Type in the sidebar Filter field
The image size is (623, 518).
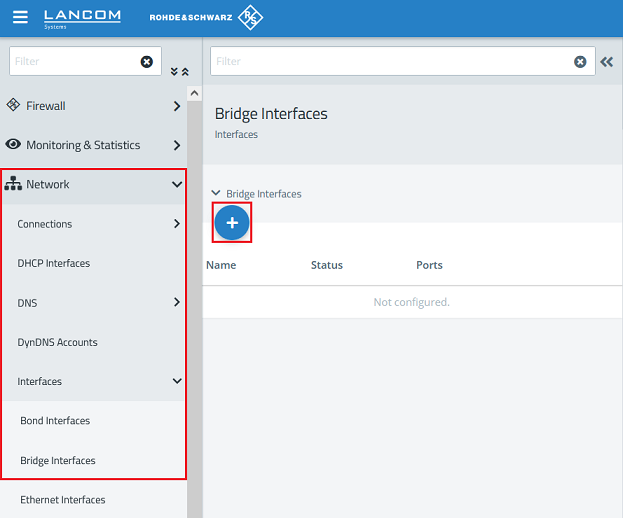click(72, 61)
